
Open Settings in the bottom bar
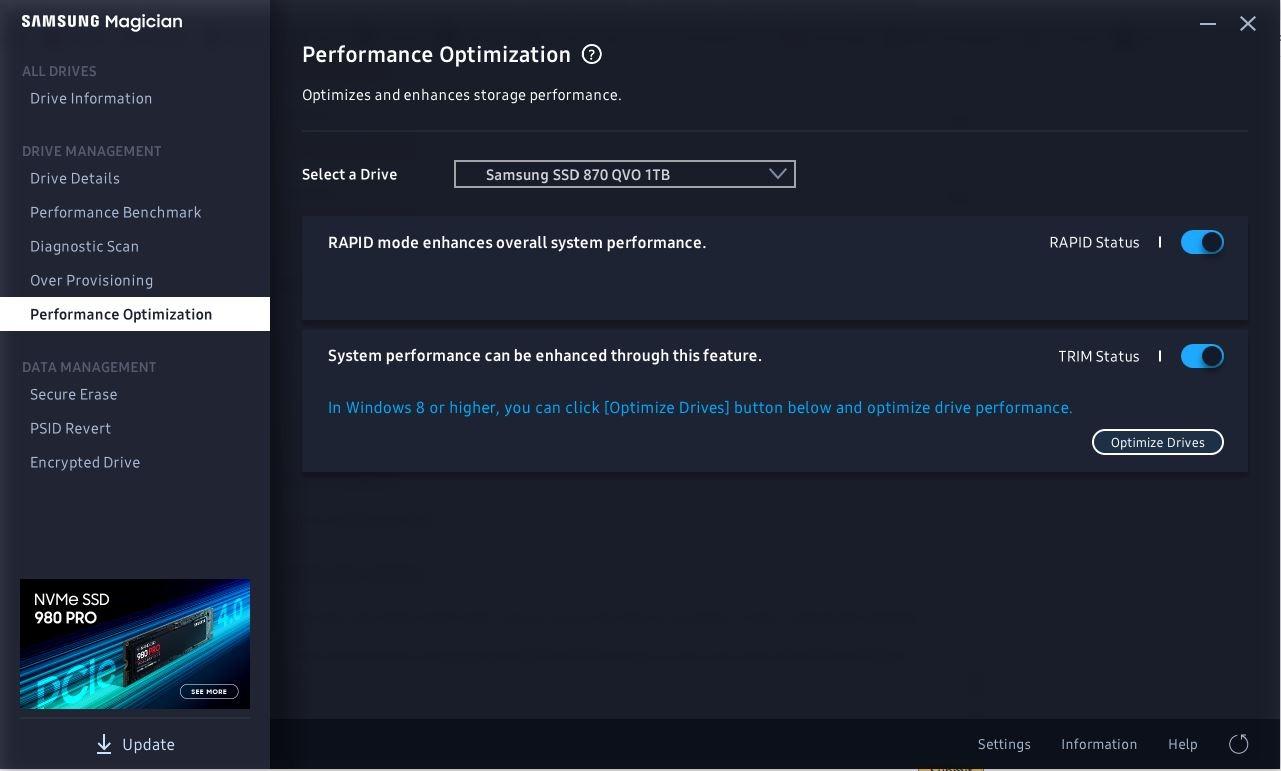pos(1004,744)
